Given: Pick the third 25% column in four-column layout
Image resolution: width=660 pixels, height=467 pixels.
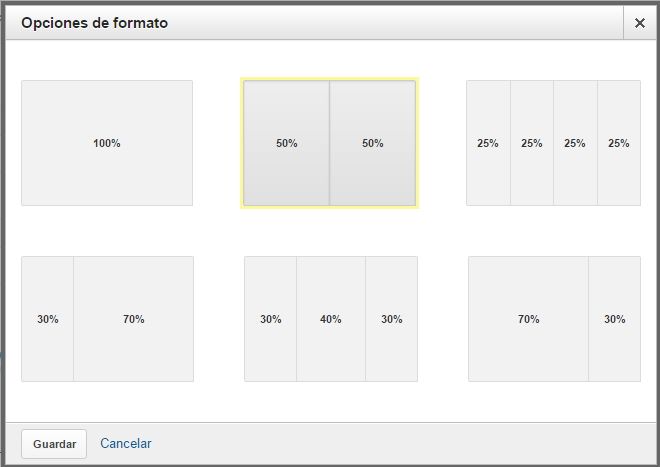Looking at the screenshot, I should [x=575, y=143].
